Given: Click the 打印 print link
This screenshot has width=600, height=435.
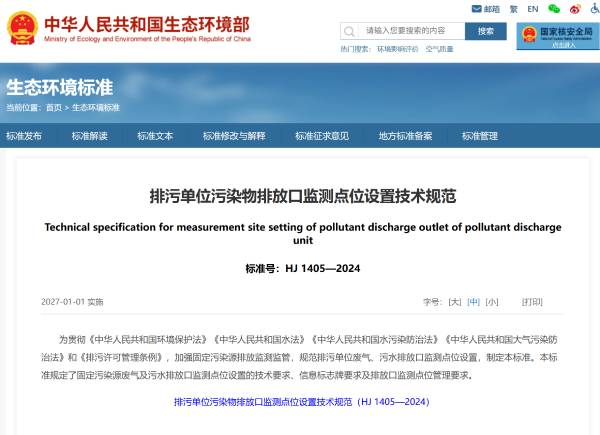Looking at the screenshot, I should tap(532, 302).
